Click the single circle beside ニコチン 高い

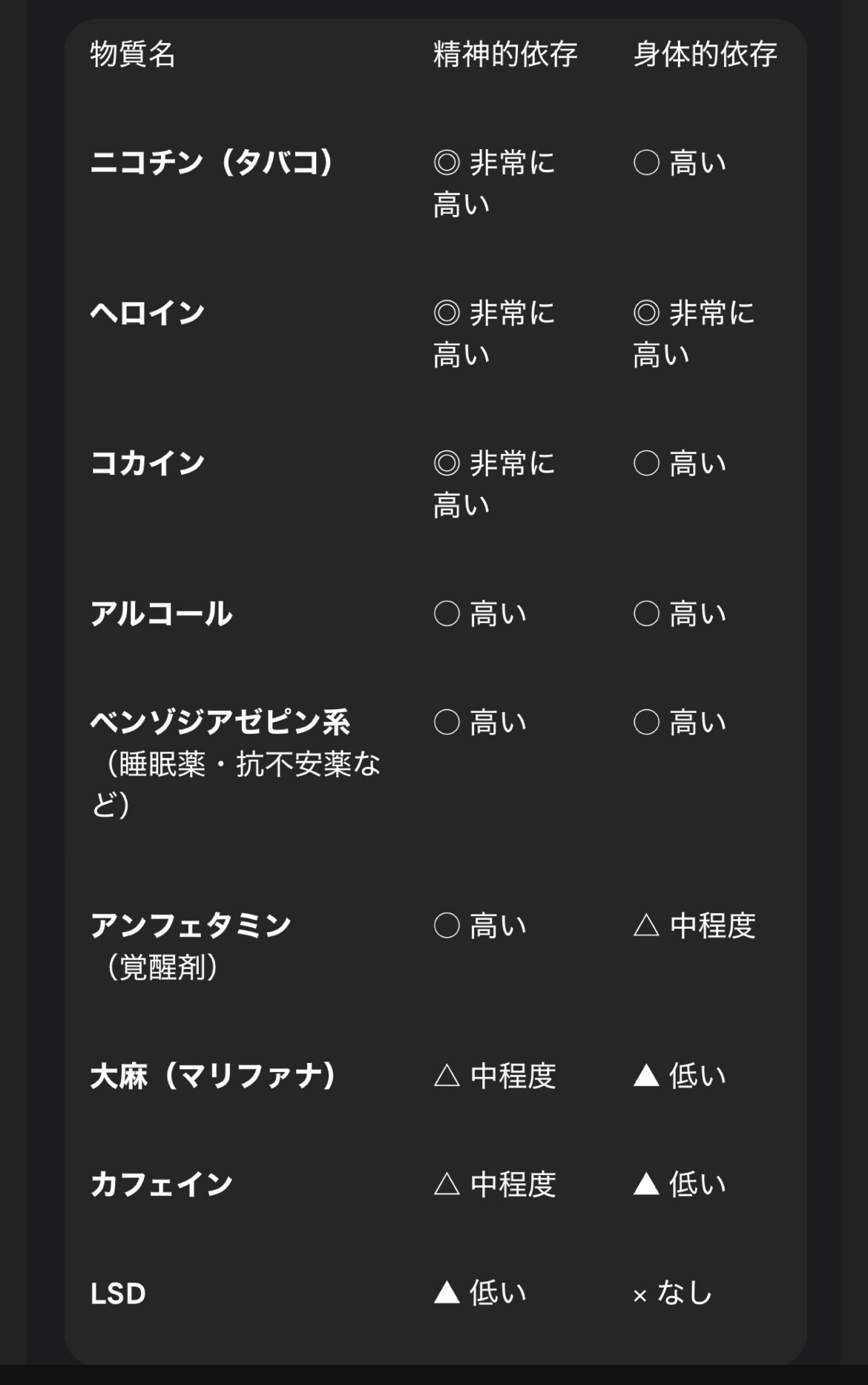[x=646, y=162]
